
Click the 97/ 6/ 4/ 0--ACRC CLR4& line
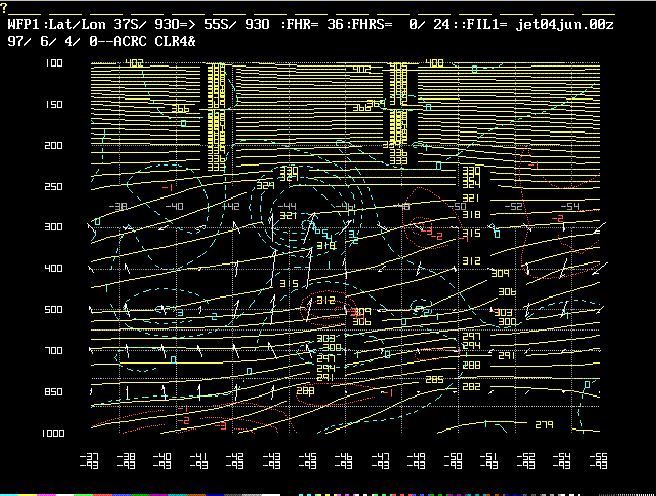pyautogui.click(x=101, y=41)
